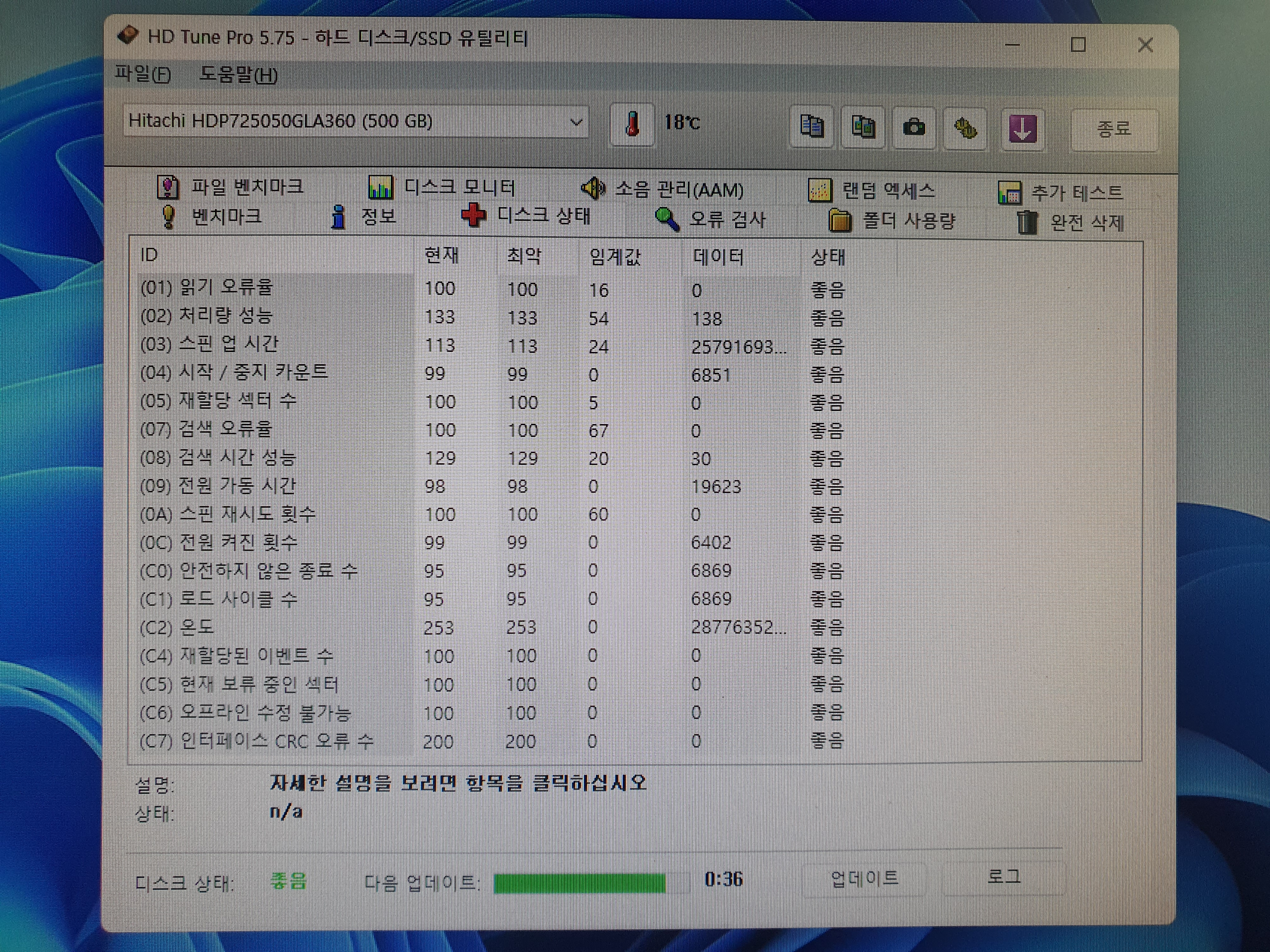Close the HD Tune Pro window

tap(1145, 45)
